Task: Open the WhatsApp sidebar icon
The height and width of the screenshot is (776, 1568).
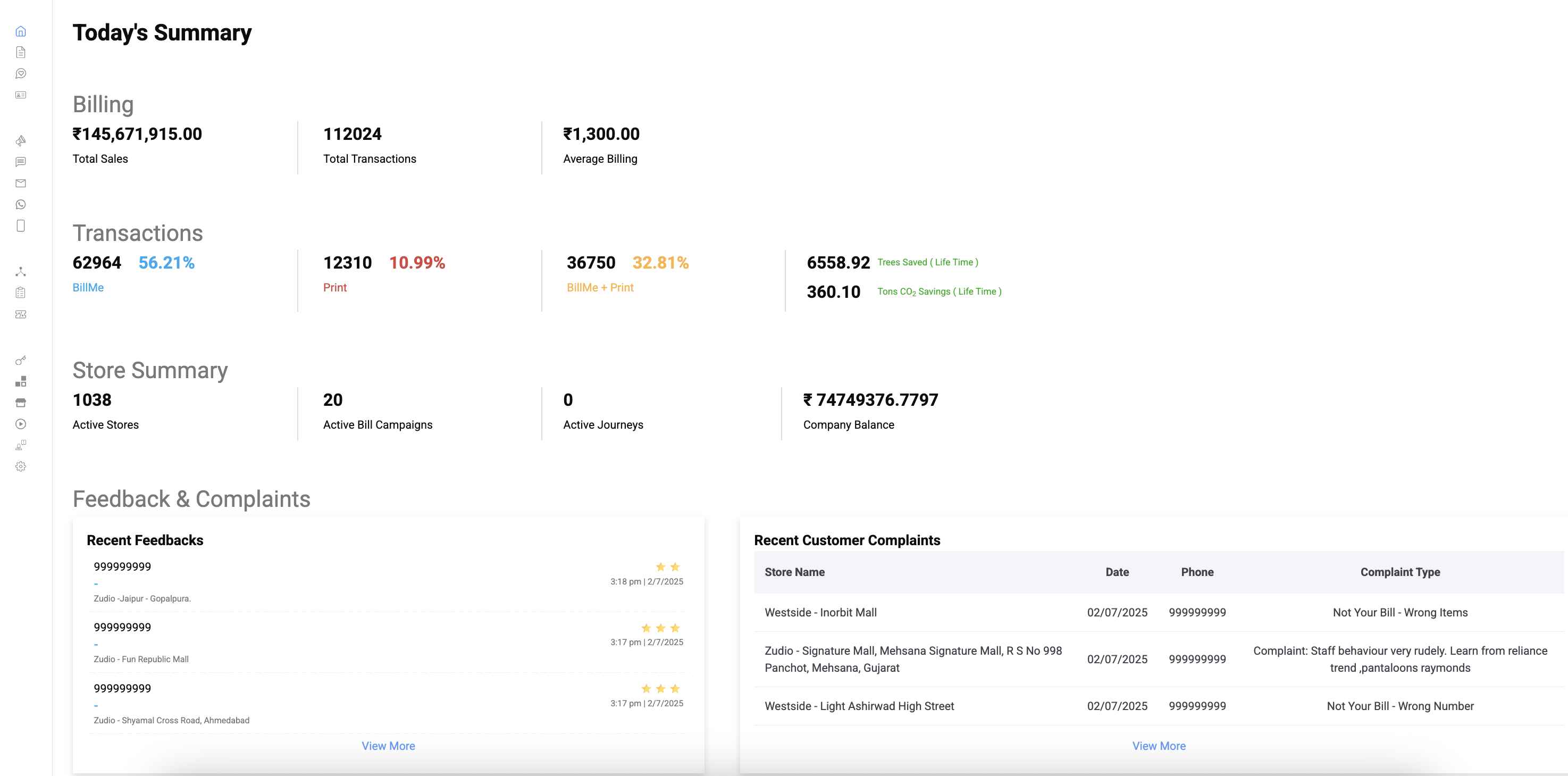Action: point(21,205)
